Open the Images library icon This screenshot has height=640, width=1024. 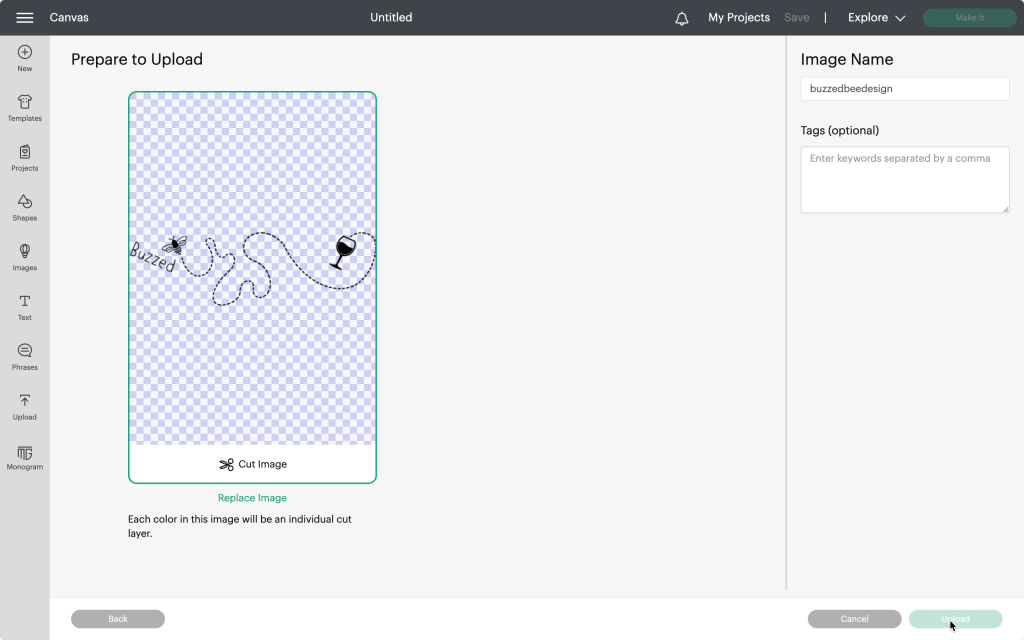(x=25, y=252)
